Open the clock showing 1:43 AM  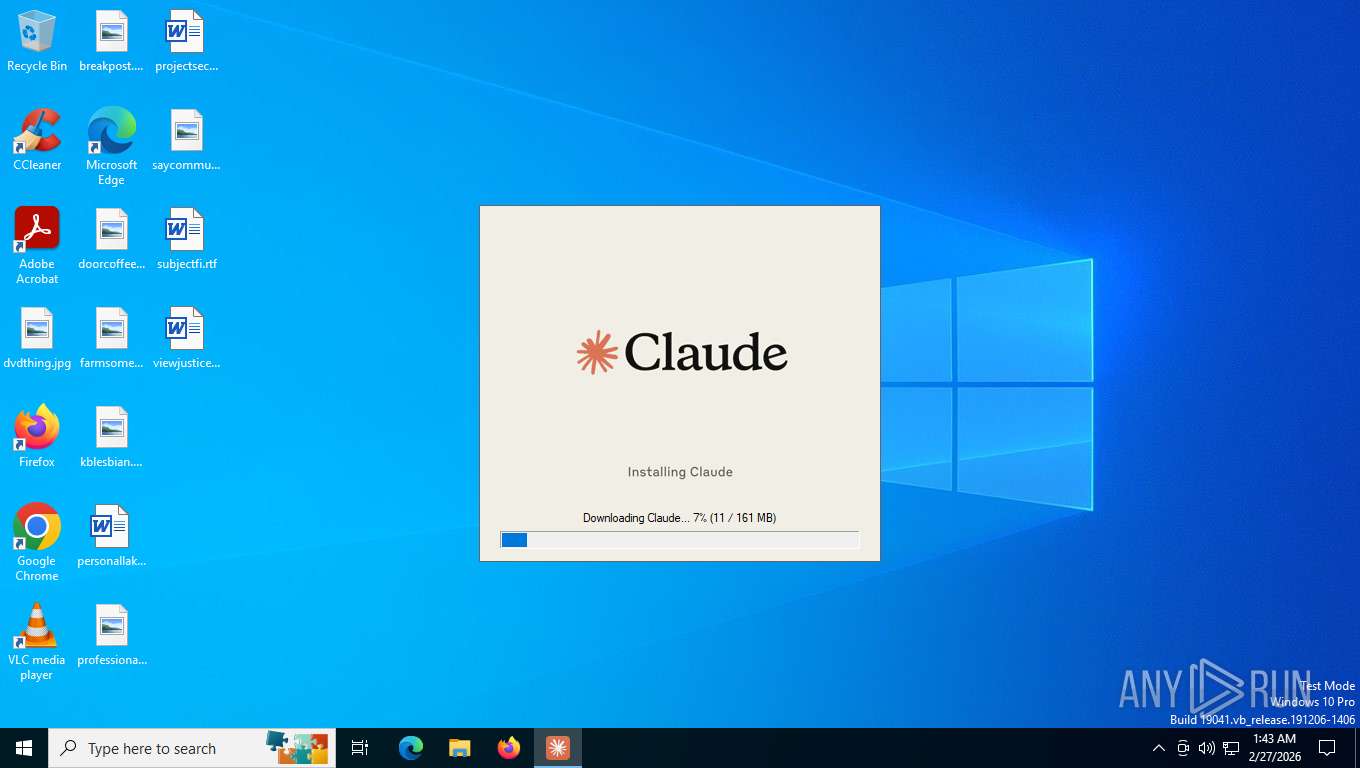point(1274,748)
